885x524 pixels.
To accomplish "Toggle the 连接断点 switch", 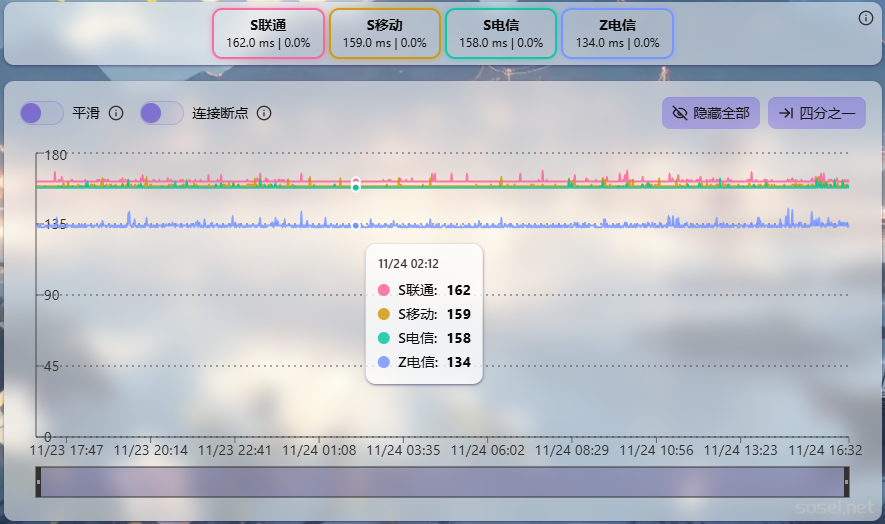I will click(161, 113).
